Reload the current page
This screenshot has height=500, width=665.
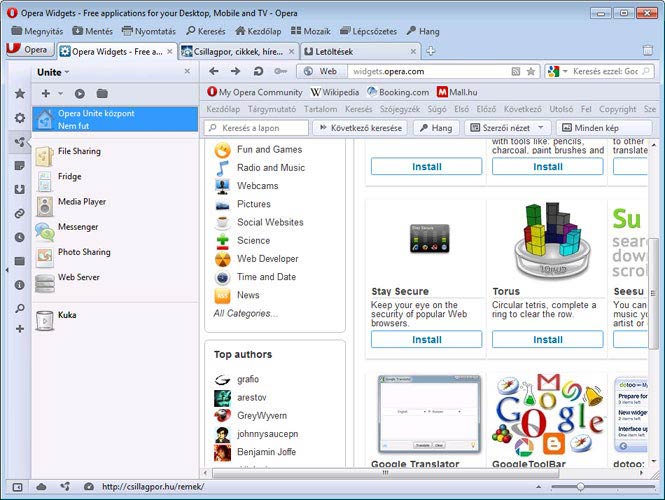258,71
